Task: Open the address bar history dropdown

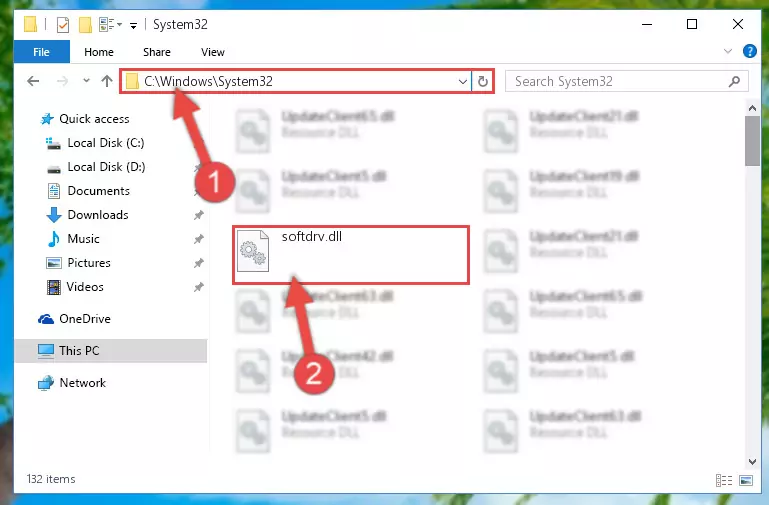Action: click(x=462, y=81)
